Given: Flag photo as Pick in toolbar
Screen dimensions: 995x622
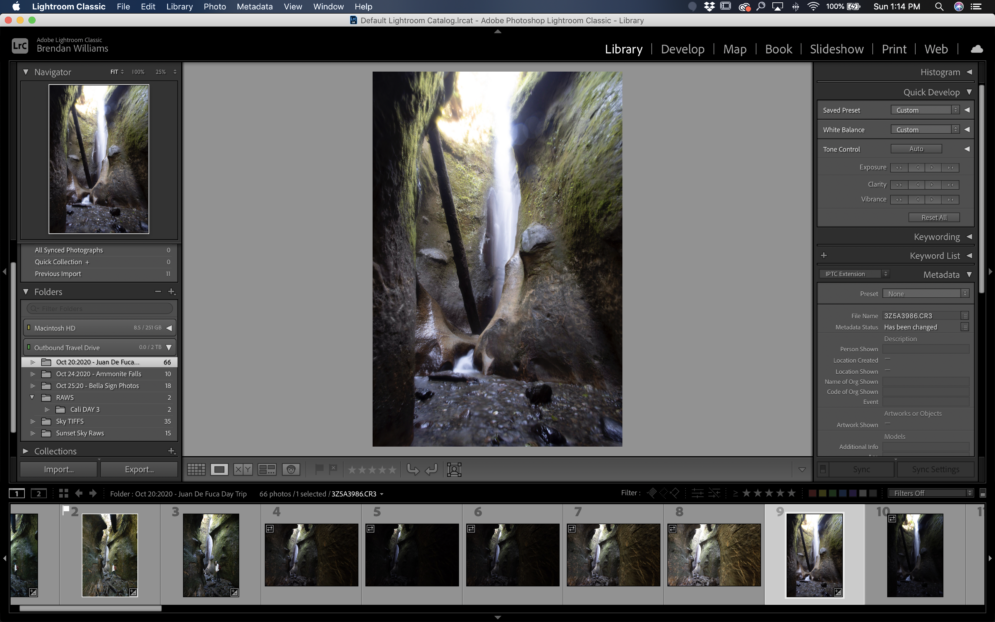Looking at the screenshot, I should point(319,469).
